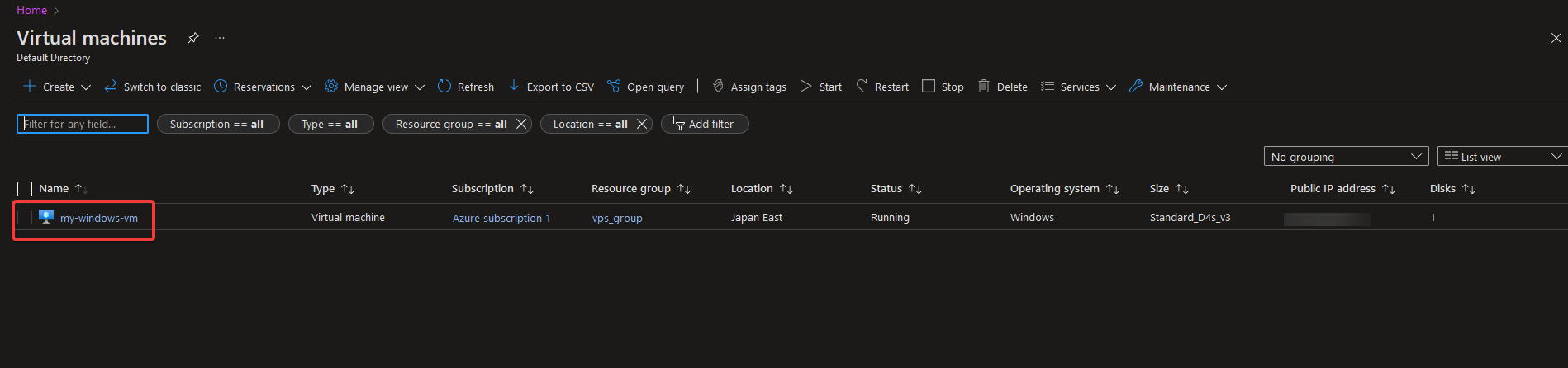
Task: Start the selected virtual machine
Action: tap(821, 87)
